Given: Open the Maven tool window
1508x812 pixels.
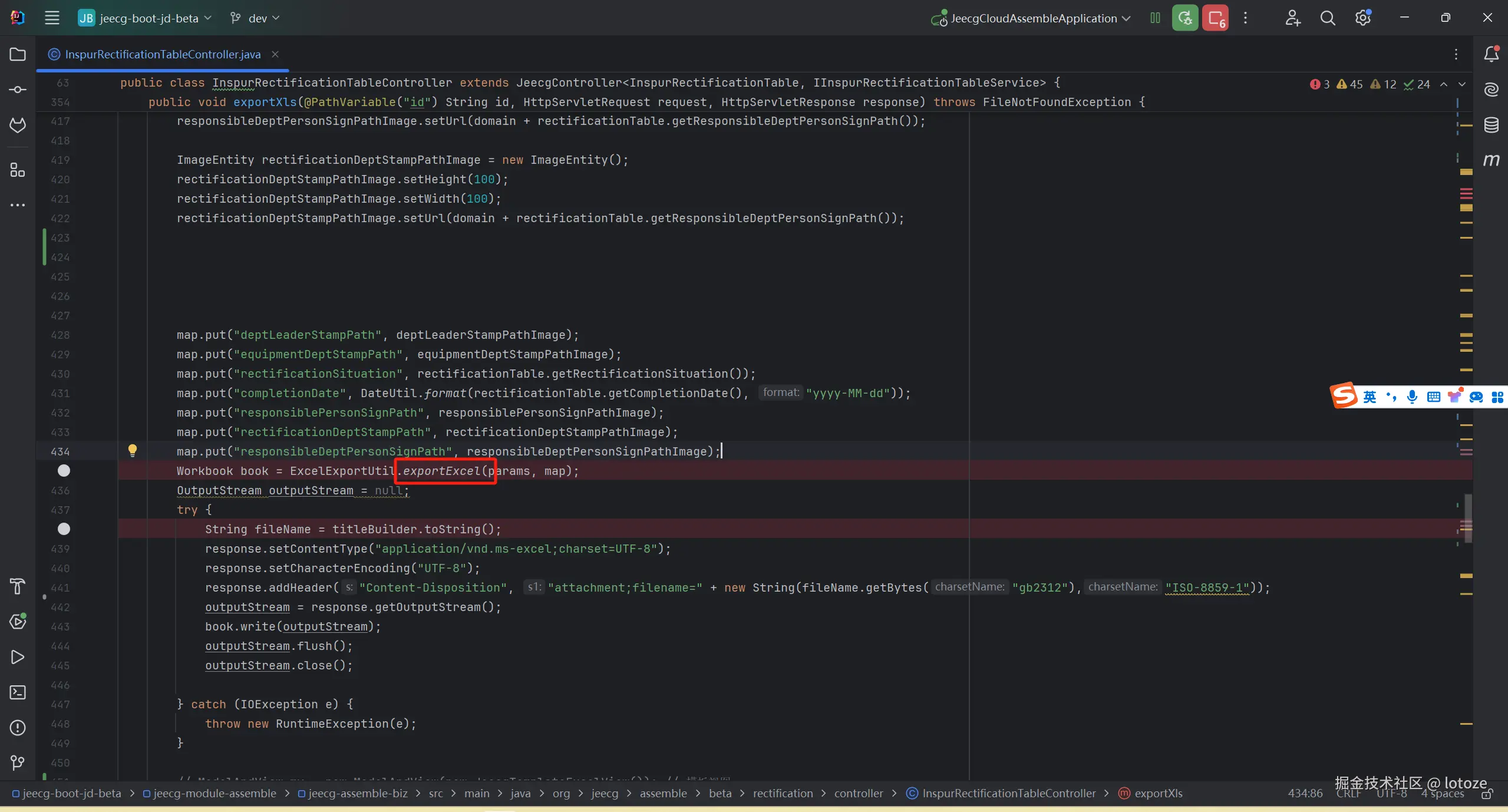Looking at the screenshot, I should [x=1491, y=160].
